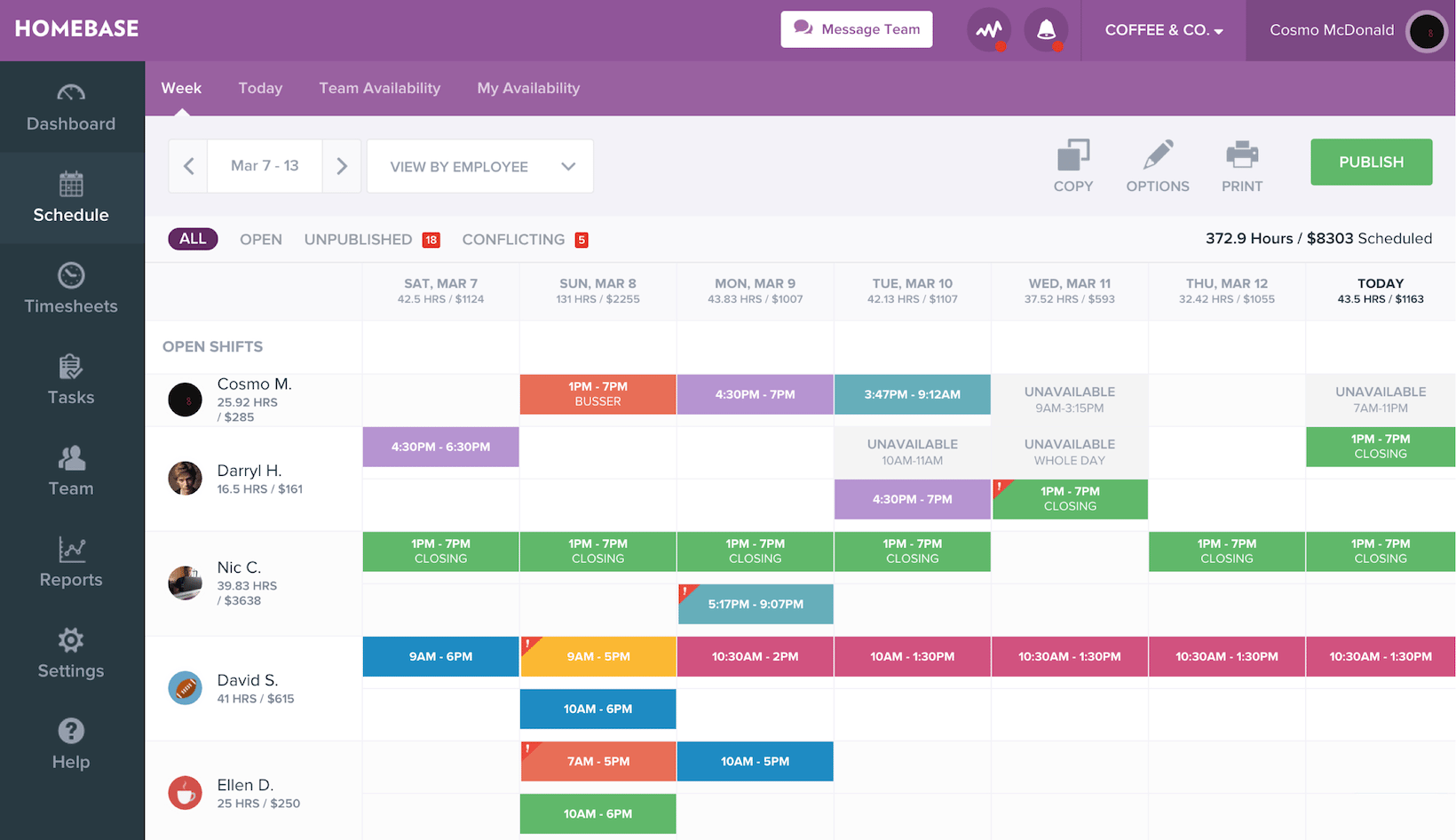Open the Team page

(x=71, y=472)
